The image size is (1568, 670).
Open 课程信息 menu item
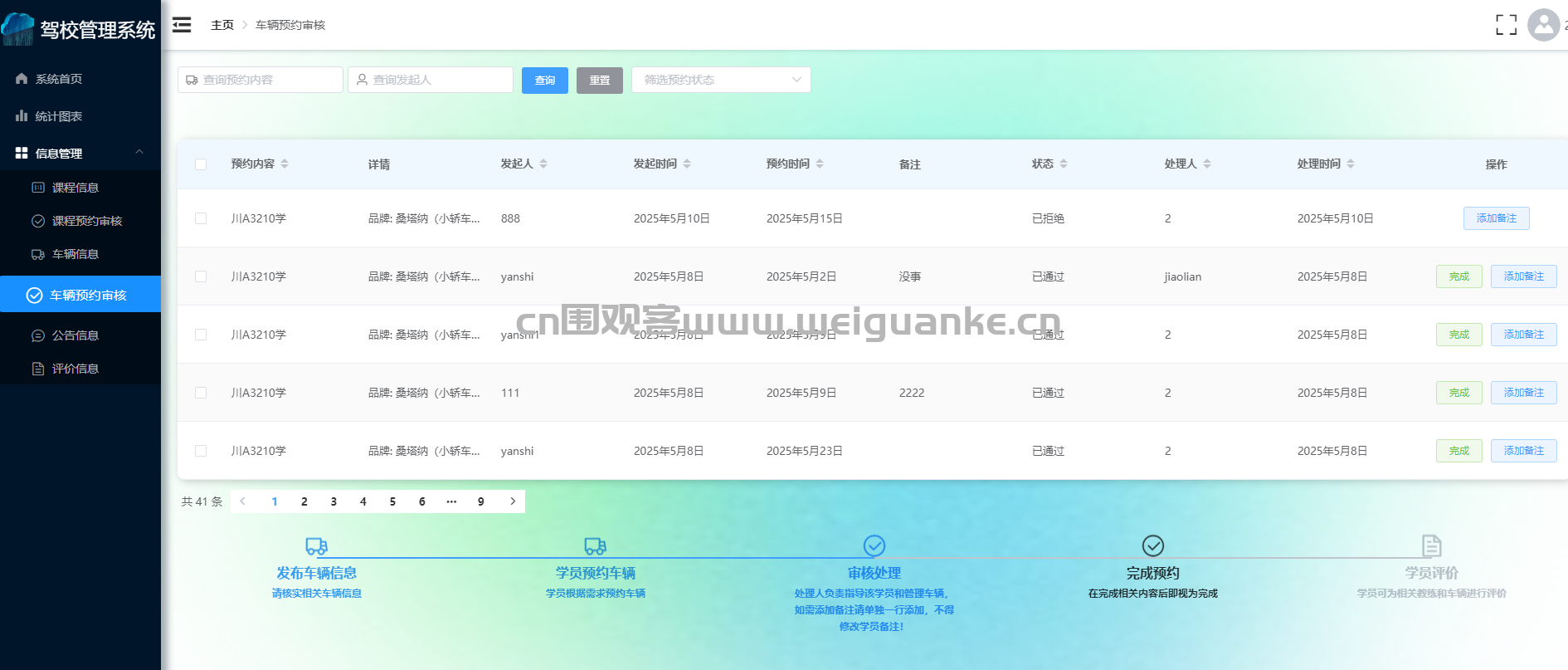click(80, 188)
